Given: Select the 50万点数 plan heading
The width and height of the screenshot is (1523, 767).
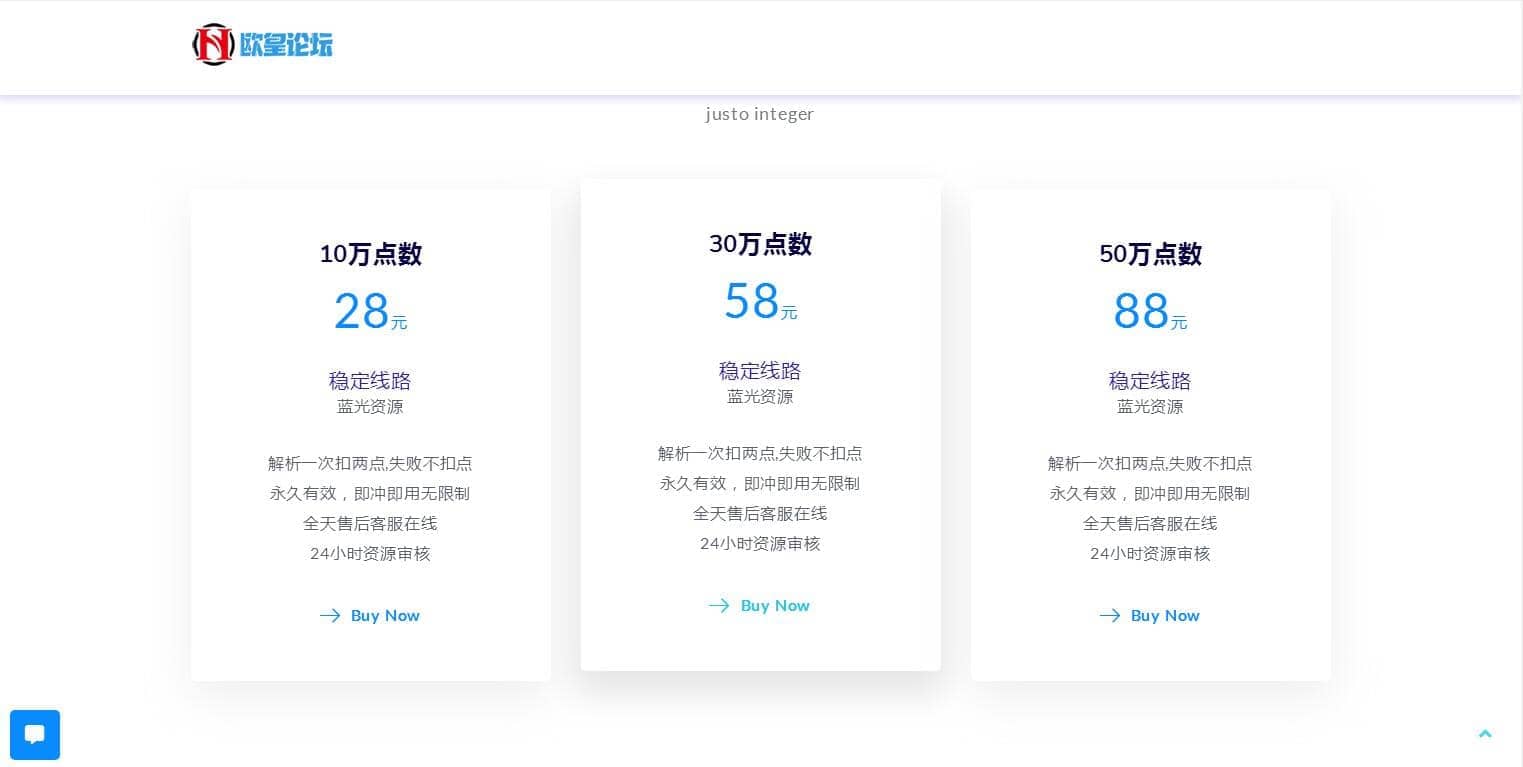Looking at the screenshot, I should 1150,254.
